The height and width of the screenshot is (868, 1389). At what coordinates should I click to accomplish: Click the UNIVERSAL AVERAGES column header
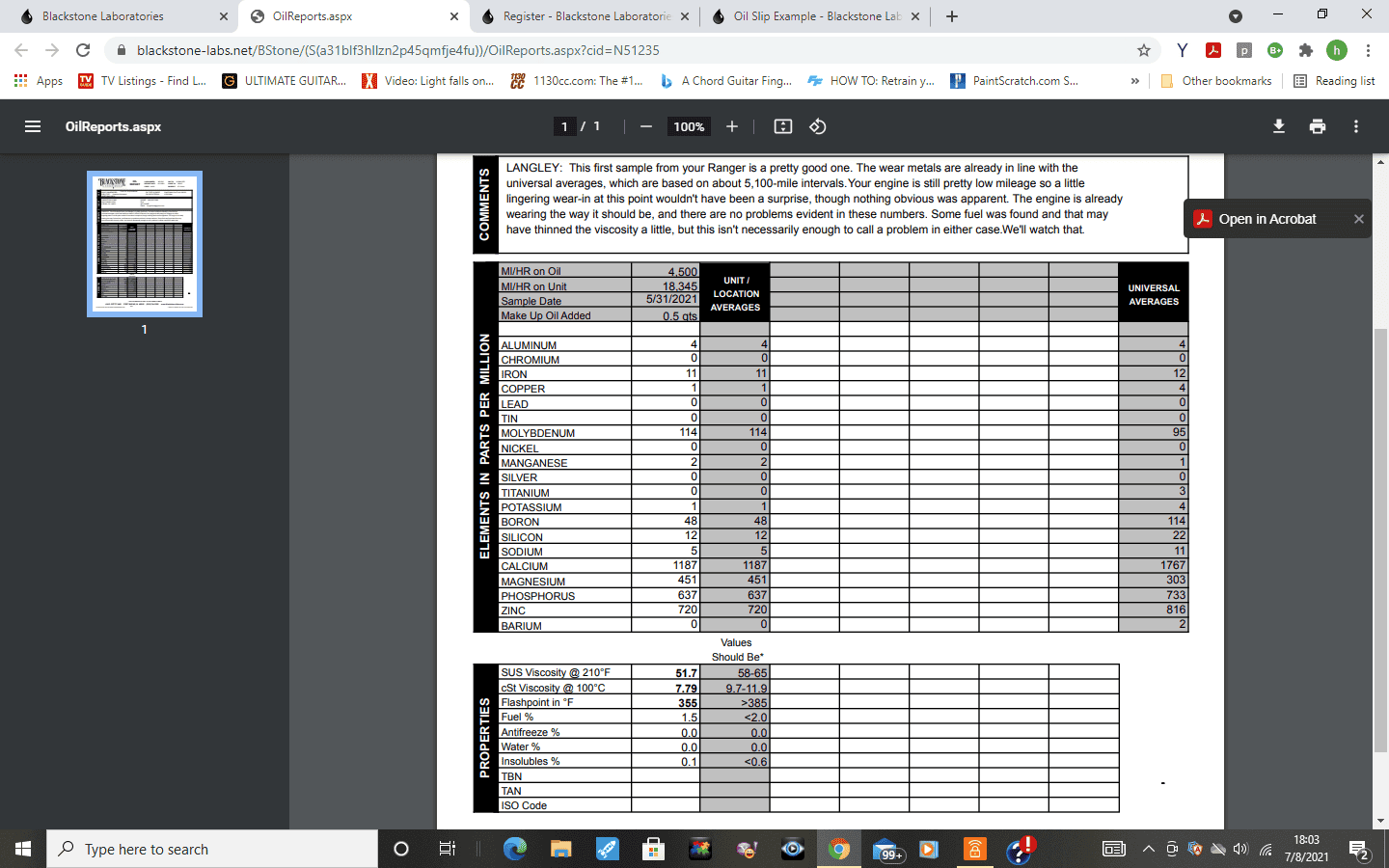1154,294
